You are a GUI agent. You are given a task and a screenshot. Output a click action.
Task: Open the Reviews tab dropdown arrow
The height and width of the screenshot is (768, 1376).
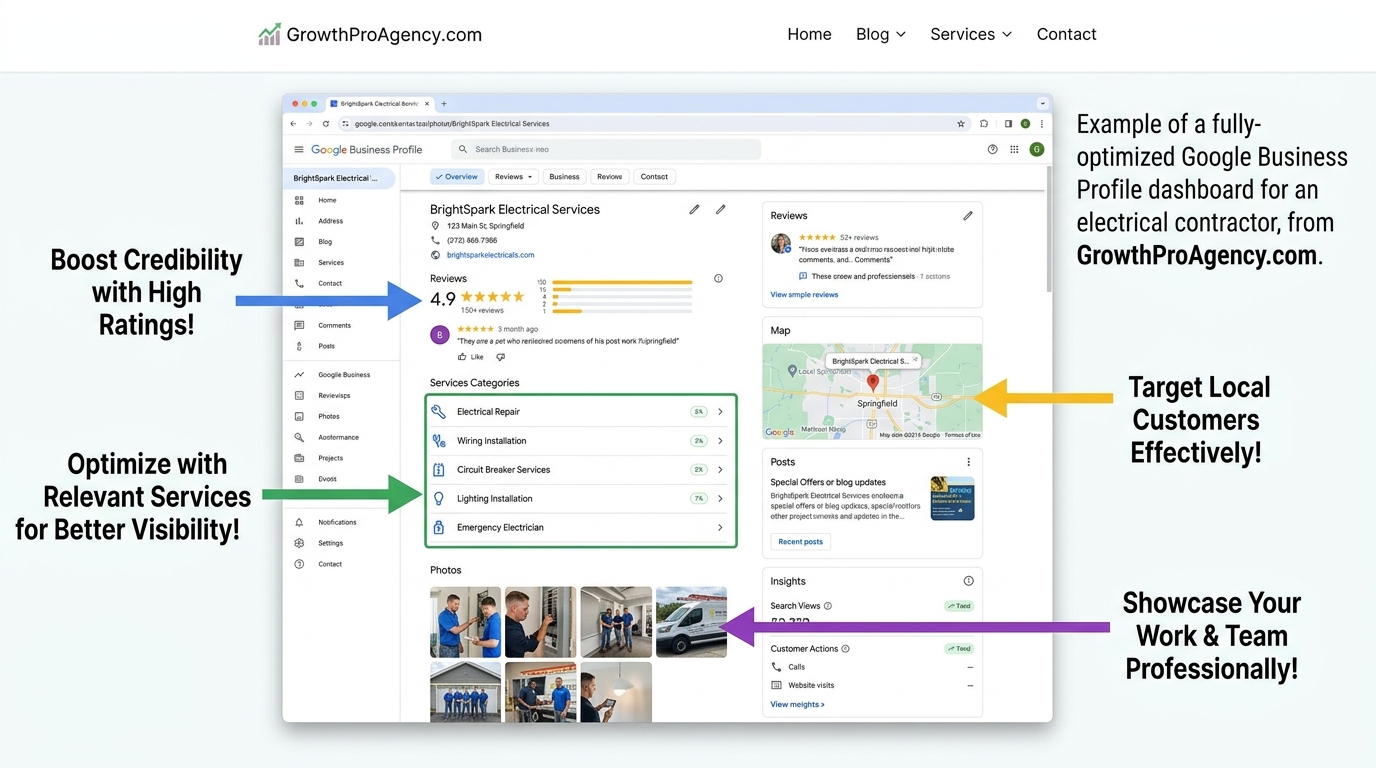pyautogui.click(x=530, y=177)
